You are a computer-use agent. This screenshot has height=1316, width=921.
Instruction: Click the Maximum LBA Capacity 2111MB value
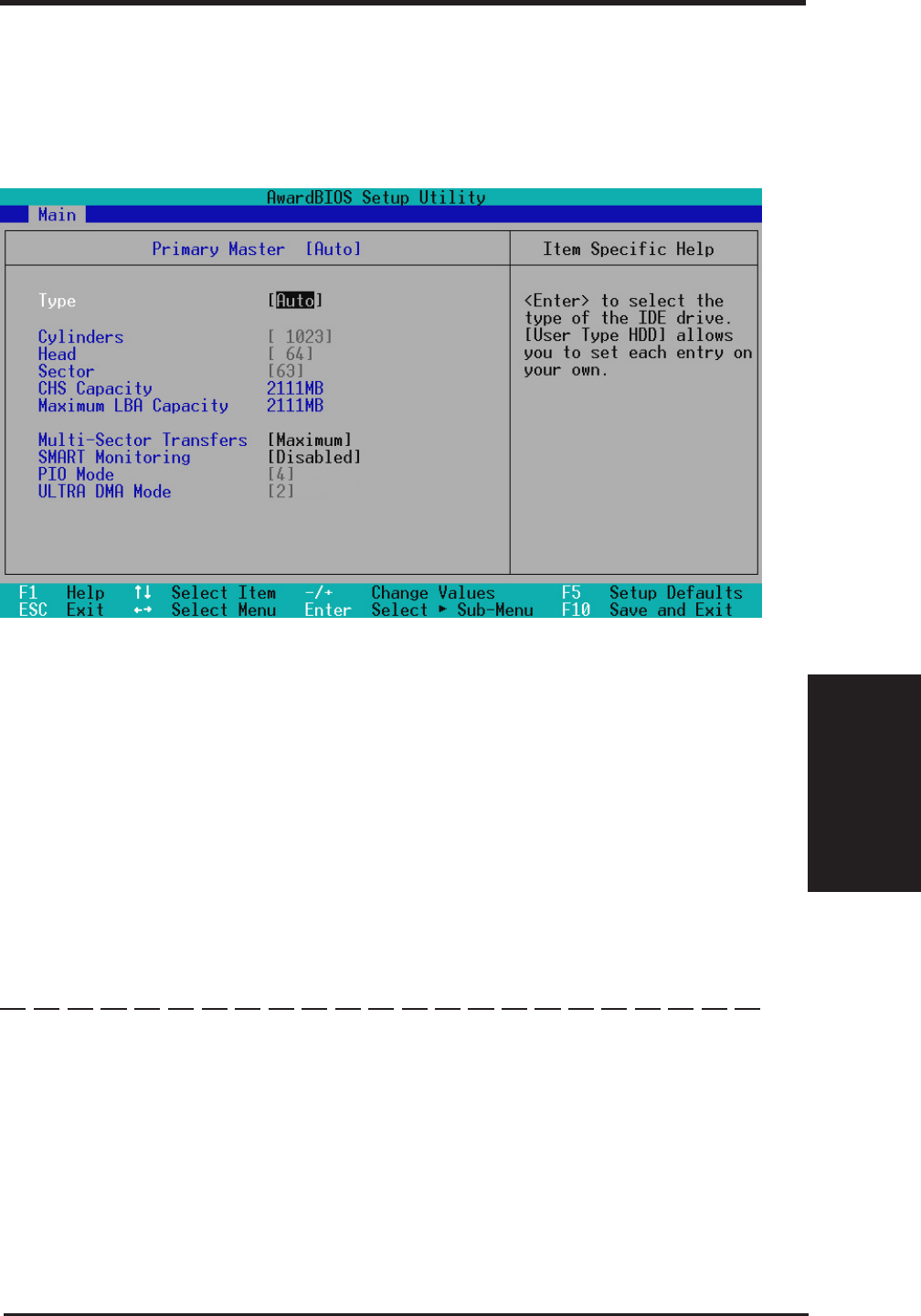point(295,406)
